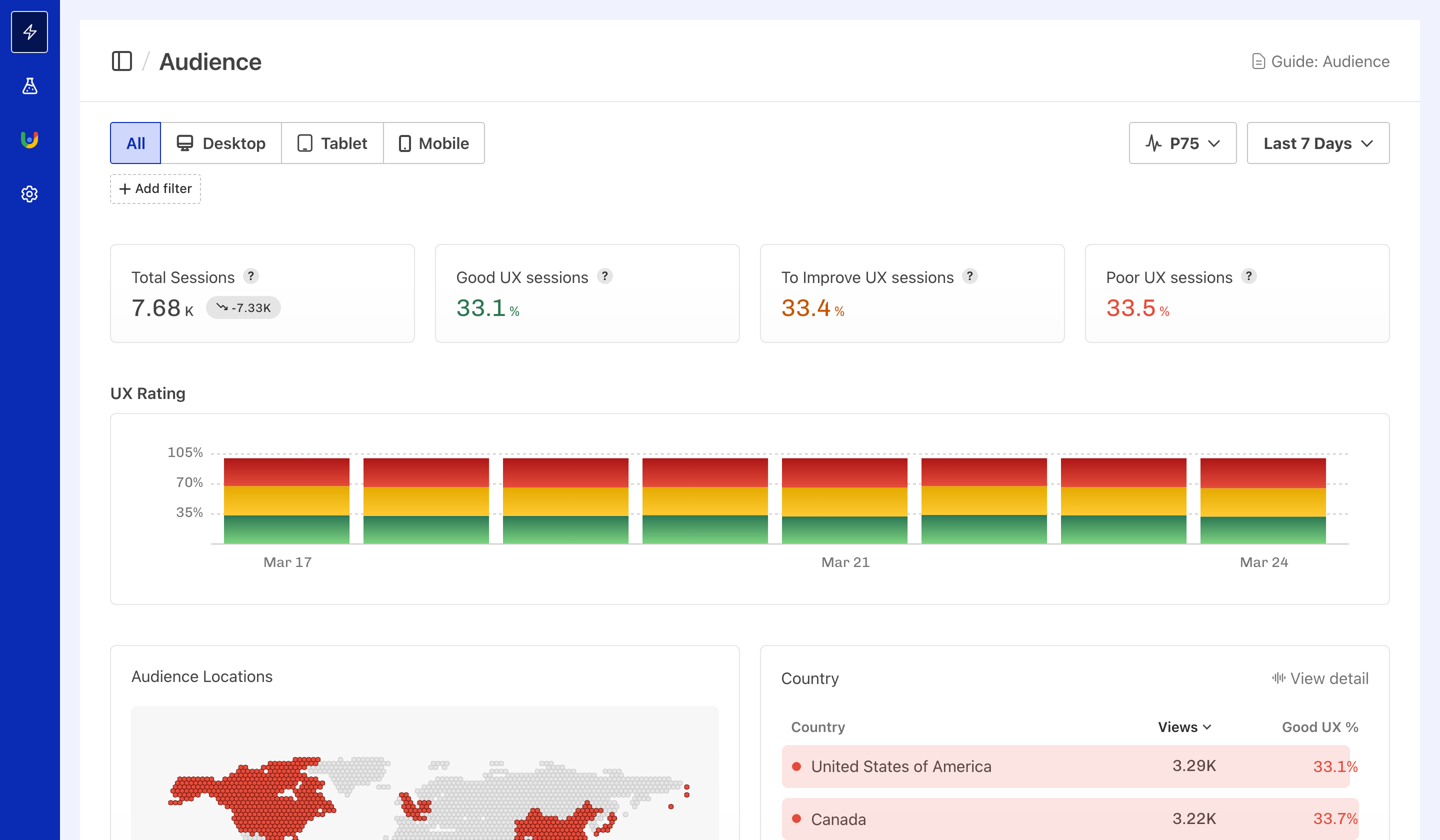Select the Mobile filter tab
This screenshot has height=840, width=1440.
click(434, 143)
